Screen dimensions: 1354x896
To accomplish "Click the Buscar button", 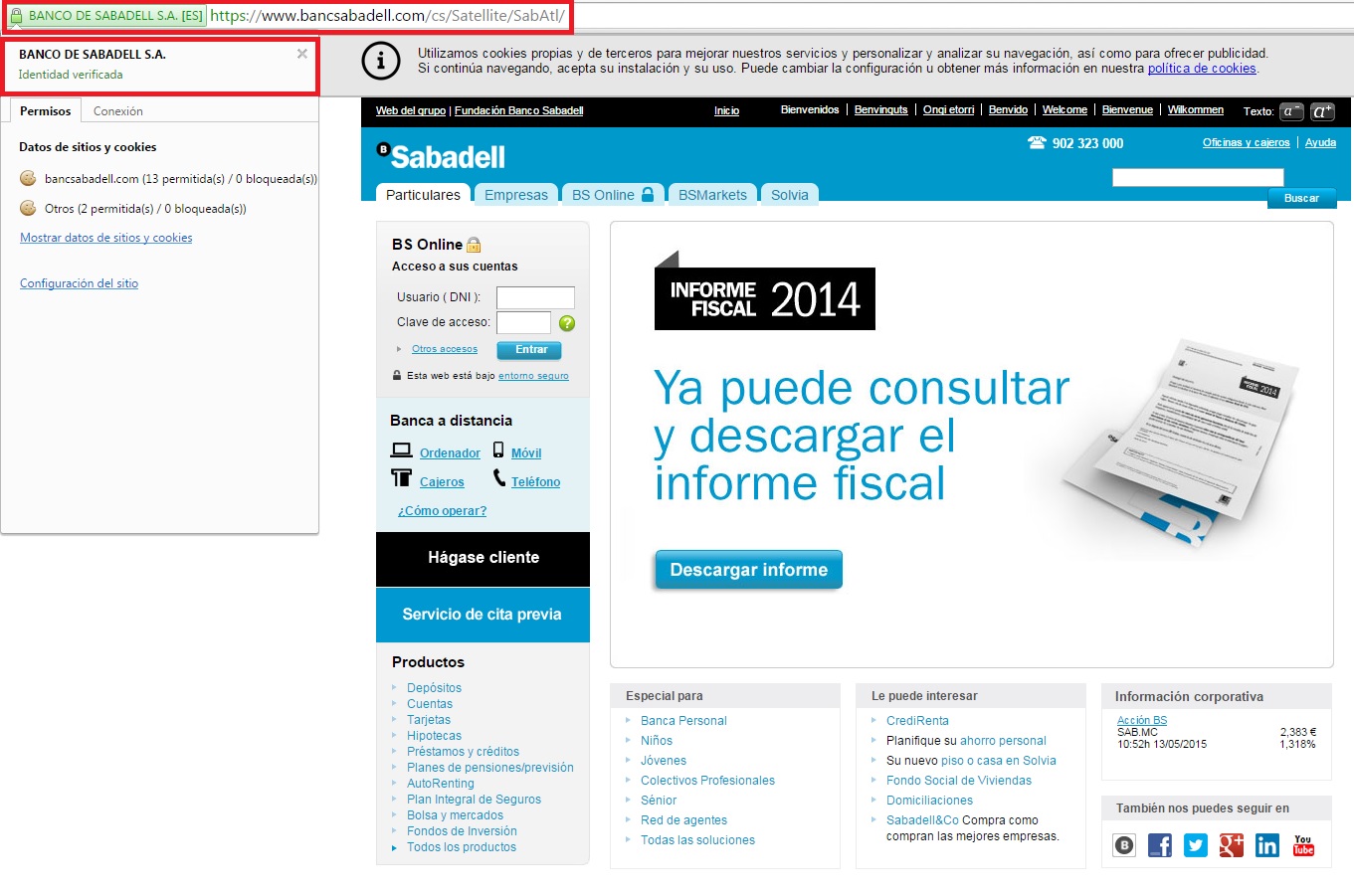I will [1301, 198].
